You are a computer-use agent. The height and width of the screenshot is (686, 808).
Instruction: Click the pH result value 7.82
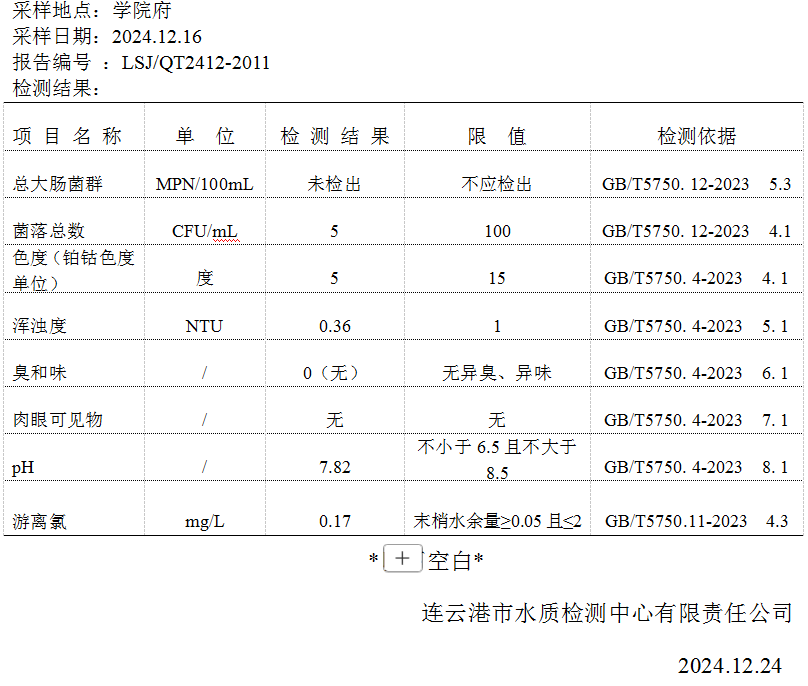point(334,467)
